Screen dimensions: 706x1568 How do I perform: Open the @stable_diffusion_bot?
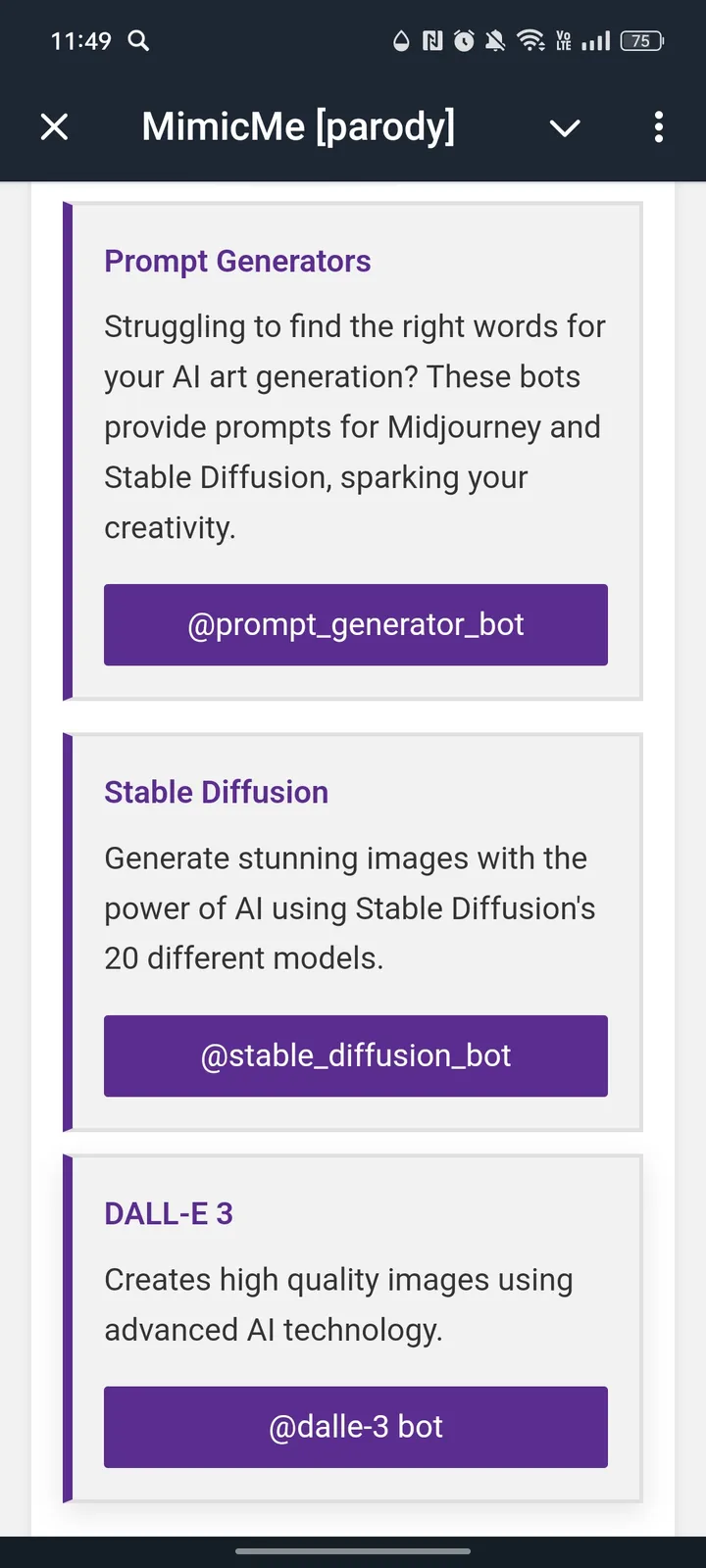pos(355,1055)
